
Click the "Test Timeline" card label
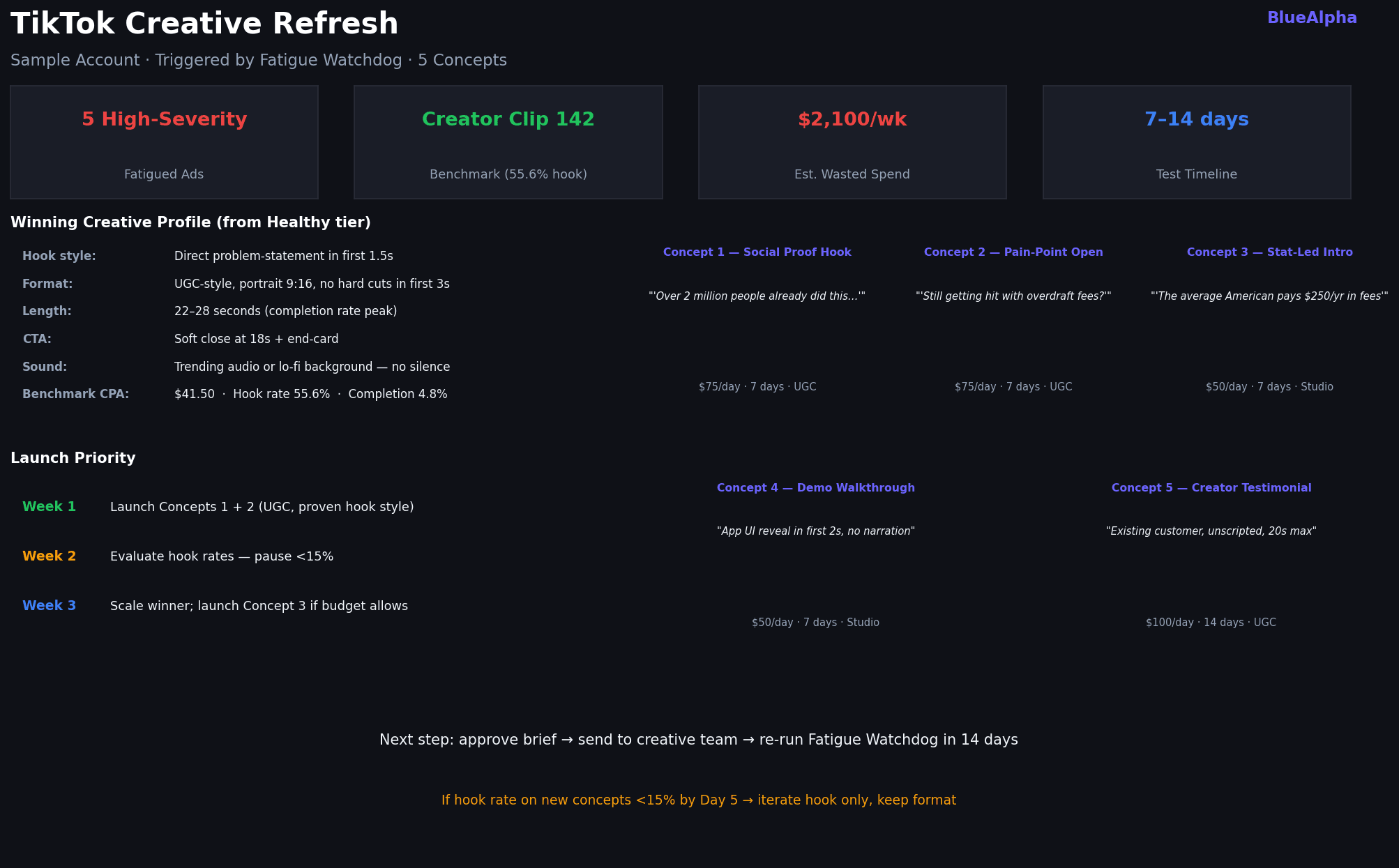tap(1197, 174)
